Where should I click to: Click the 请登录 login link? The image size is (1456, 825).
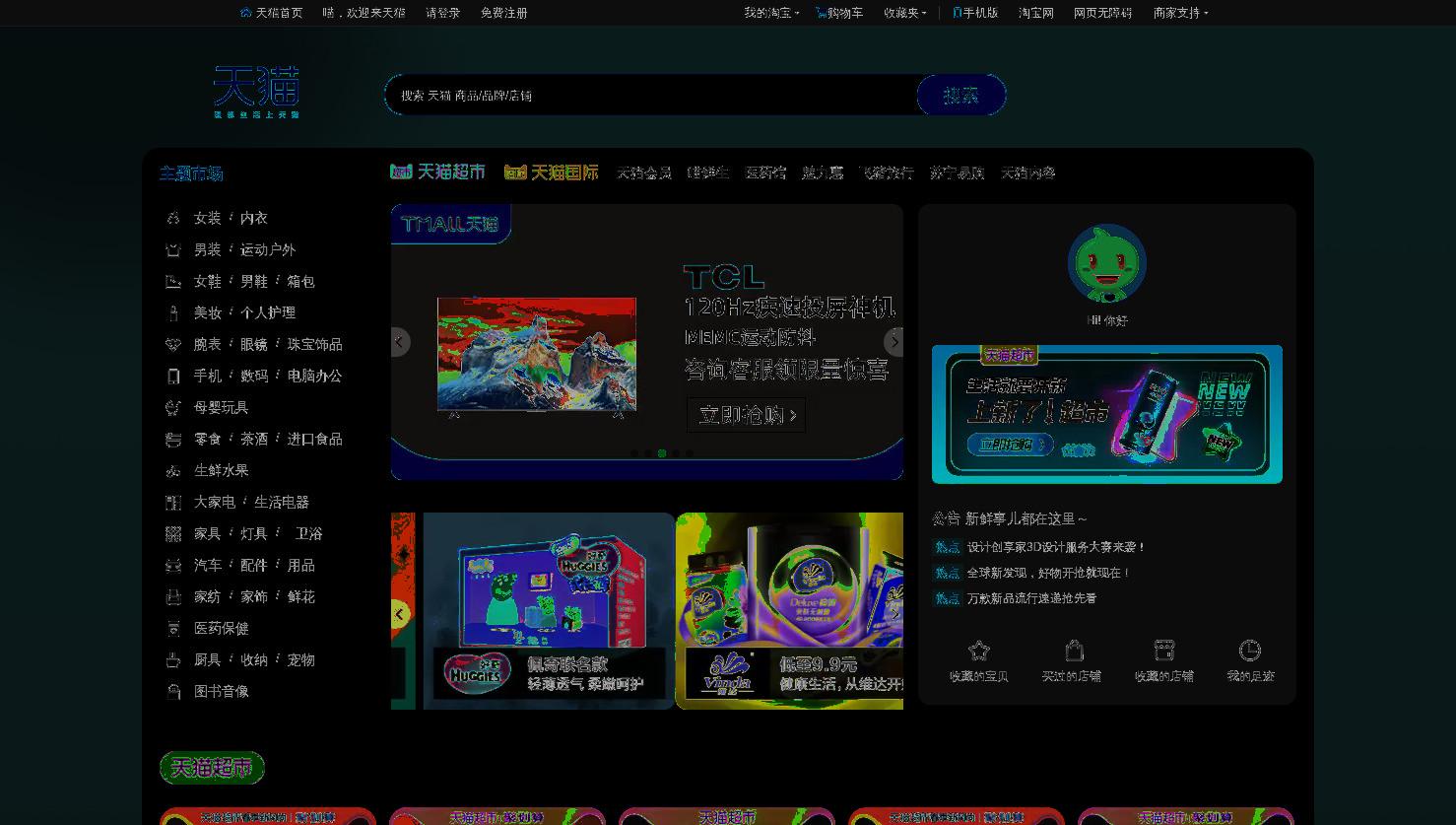[443, 13]
